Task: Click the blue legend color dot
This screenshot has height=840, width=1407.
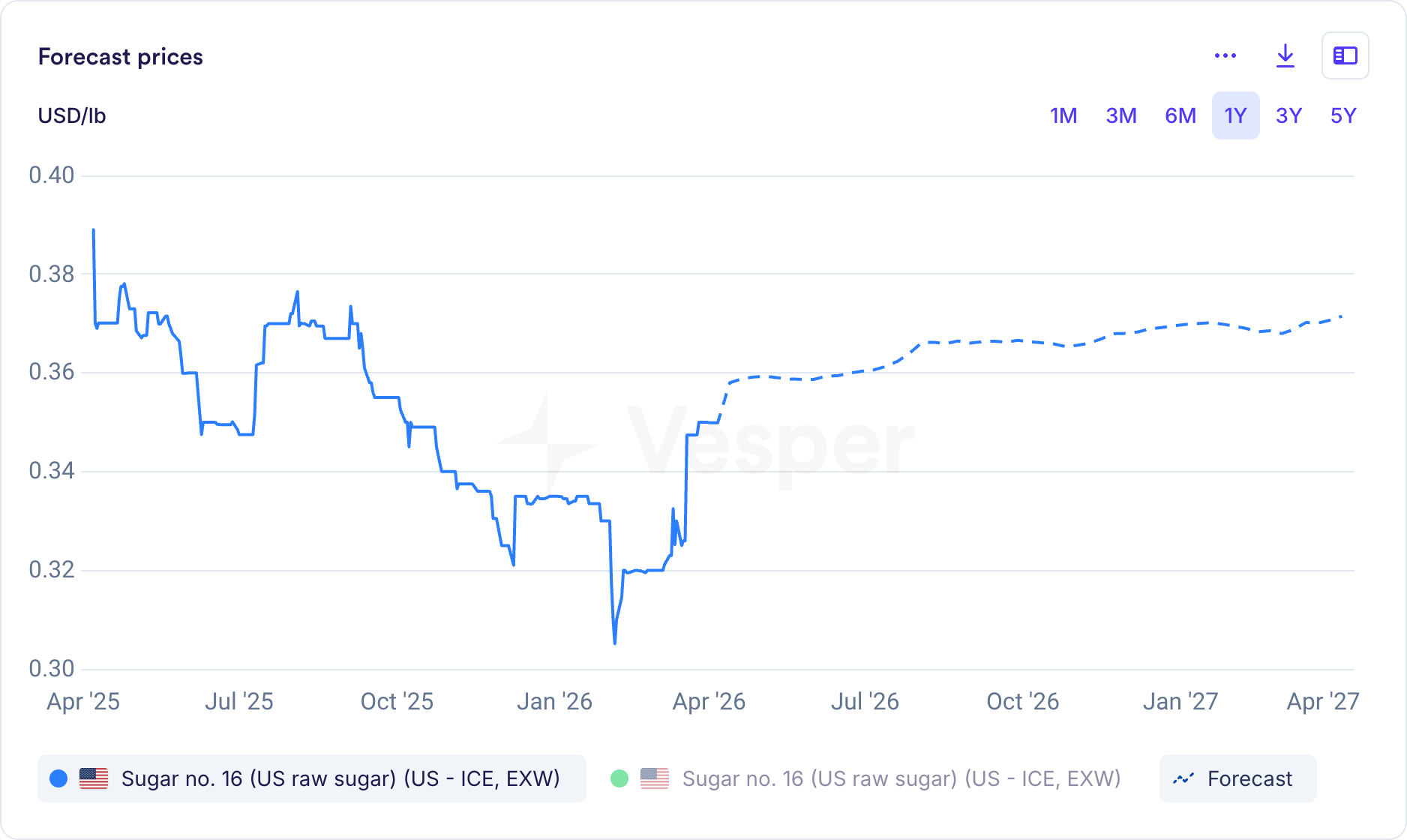Action: (58, 778)
